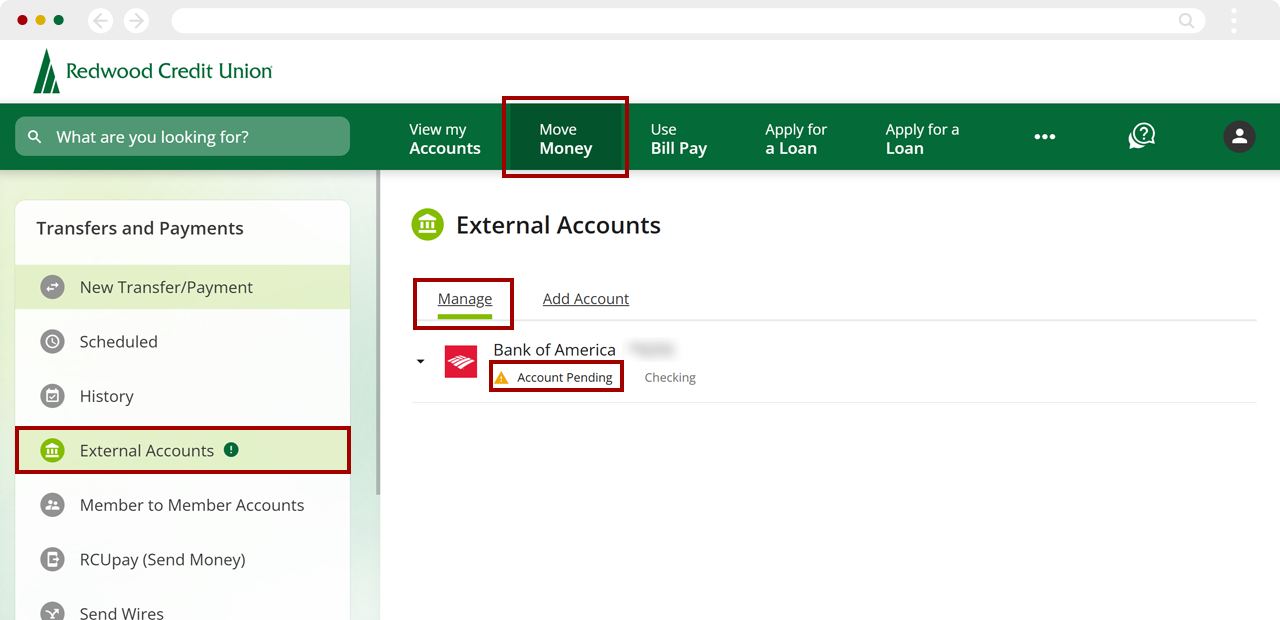
Task: Click the browser address bar search icon
Action: 1186,20
